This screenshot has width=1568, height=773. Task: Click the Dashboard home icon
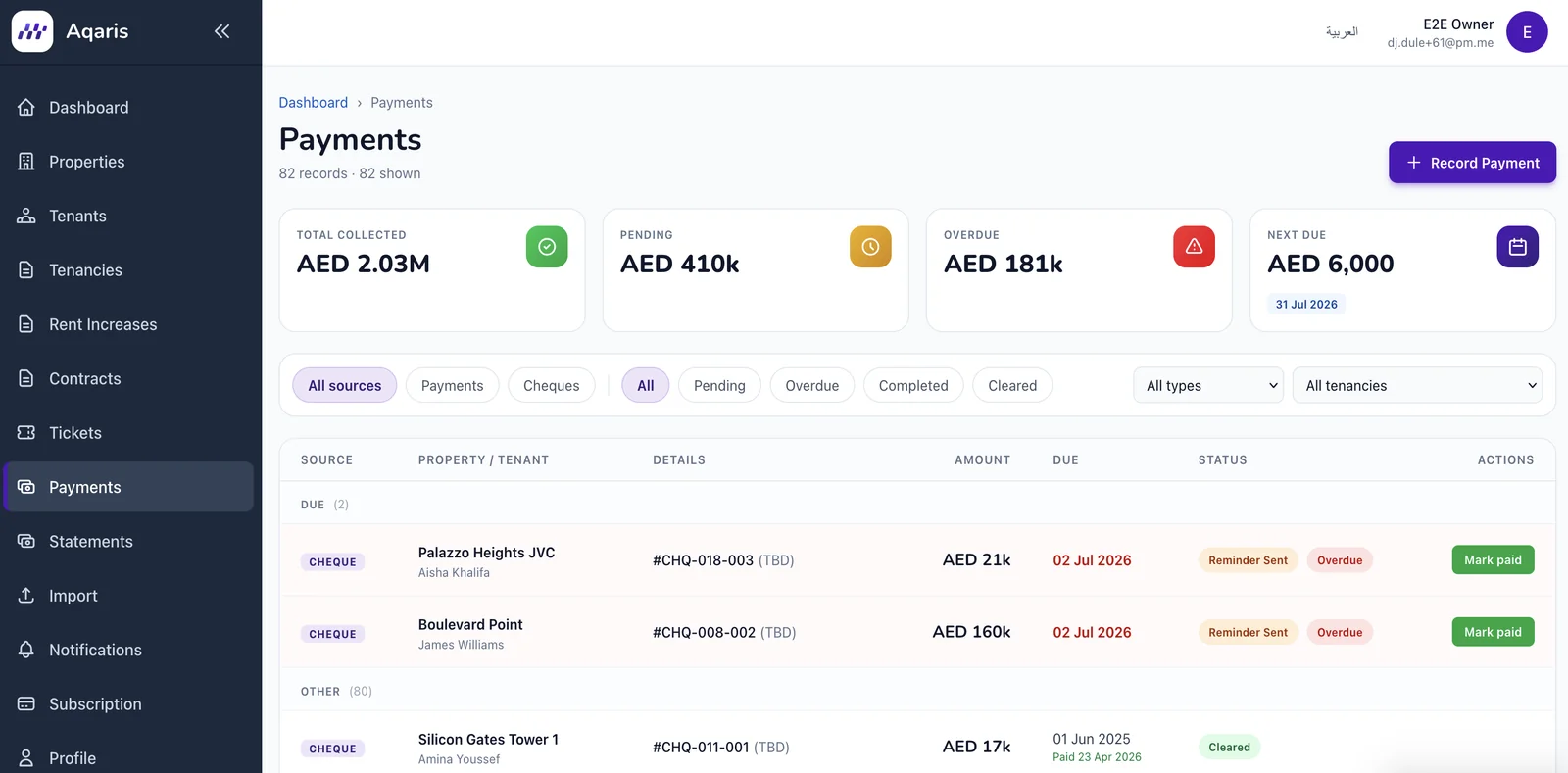26,107
